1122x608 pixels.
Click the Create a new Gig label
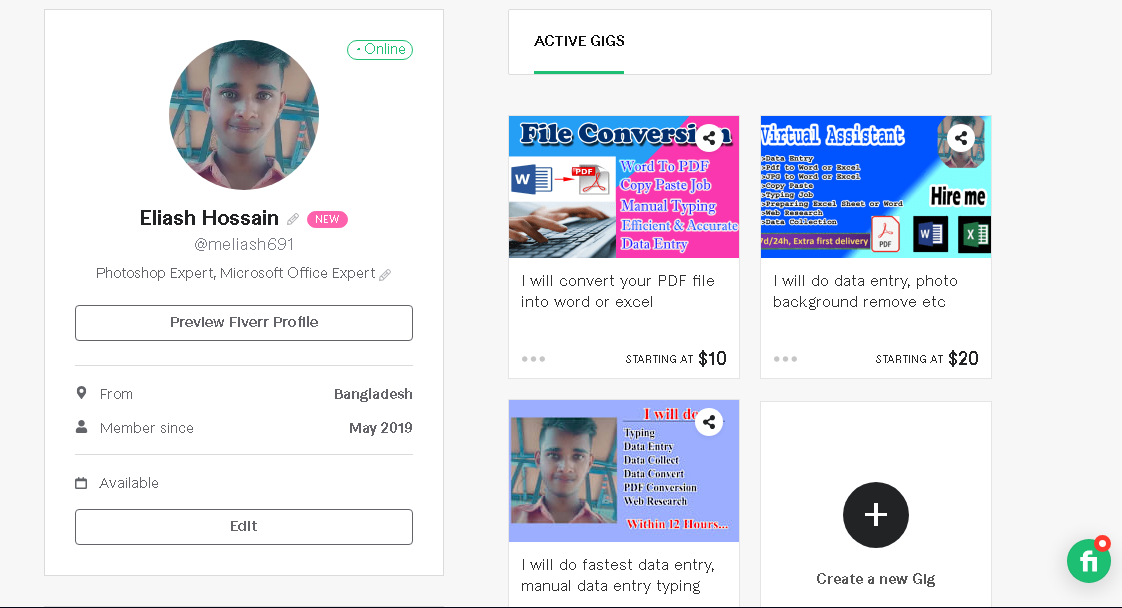876,579
